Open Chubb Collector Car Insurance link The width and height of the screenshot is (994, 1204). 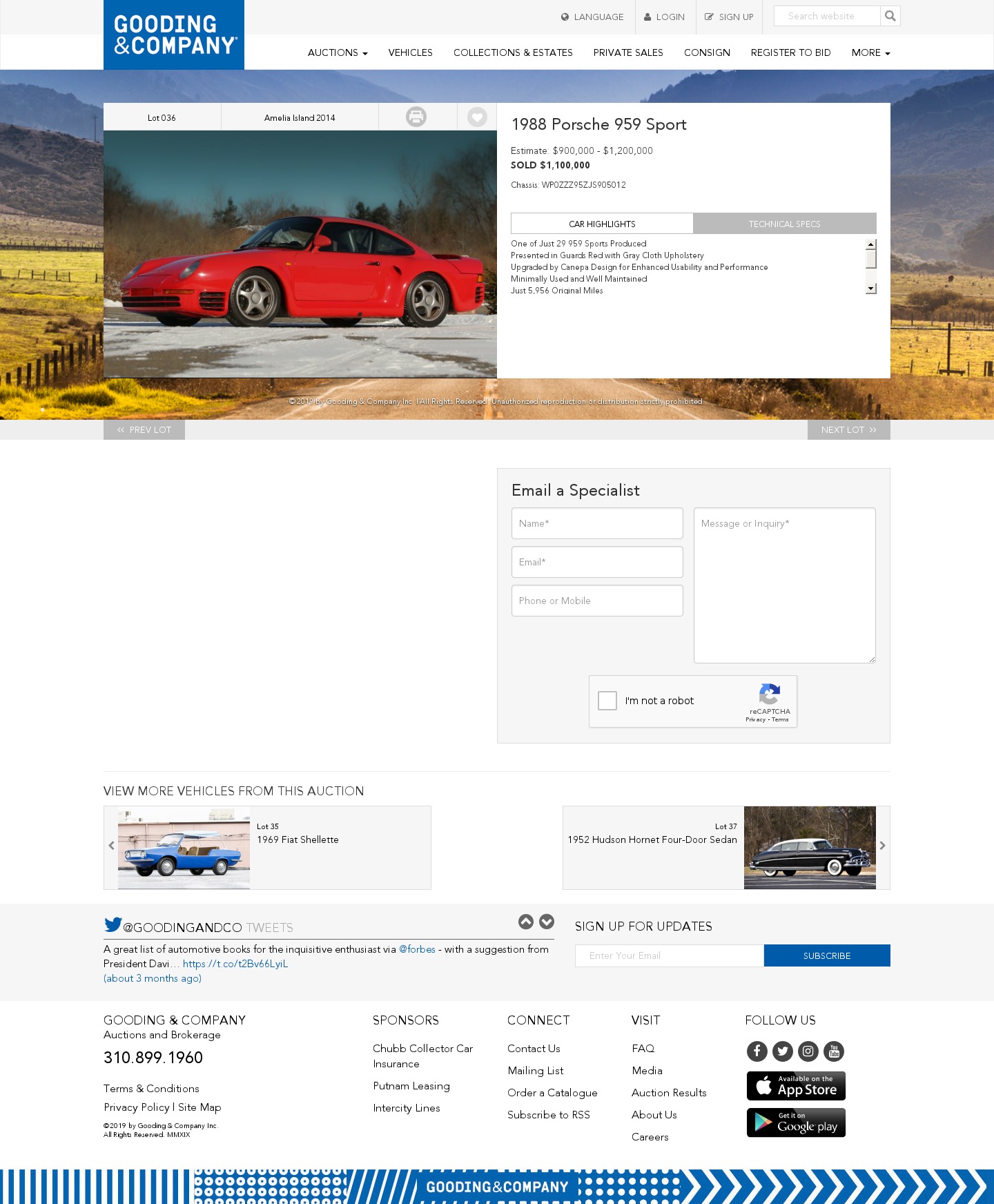point(423,1056)
